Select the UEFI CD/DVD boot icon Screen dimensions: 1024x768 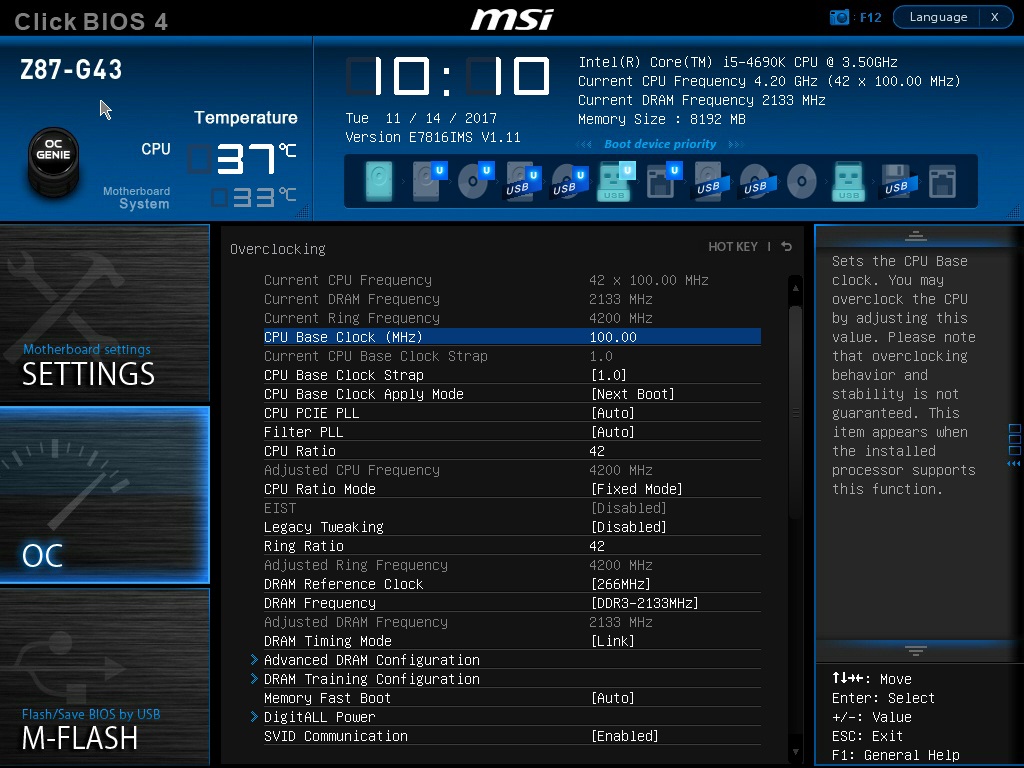coord(475,181)
